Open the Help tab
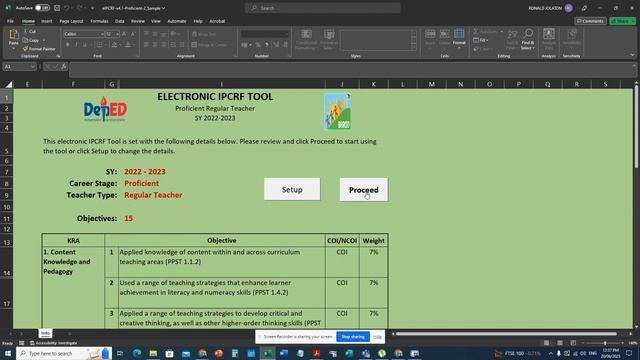This screenshot has height=360, width=640. 198,21
